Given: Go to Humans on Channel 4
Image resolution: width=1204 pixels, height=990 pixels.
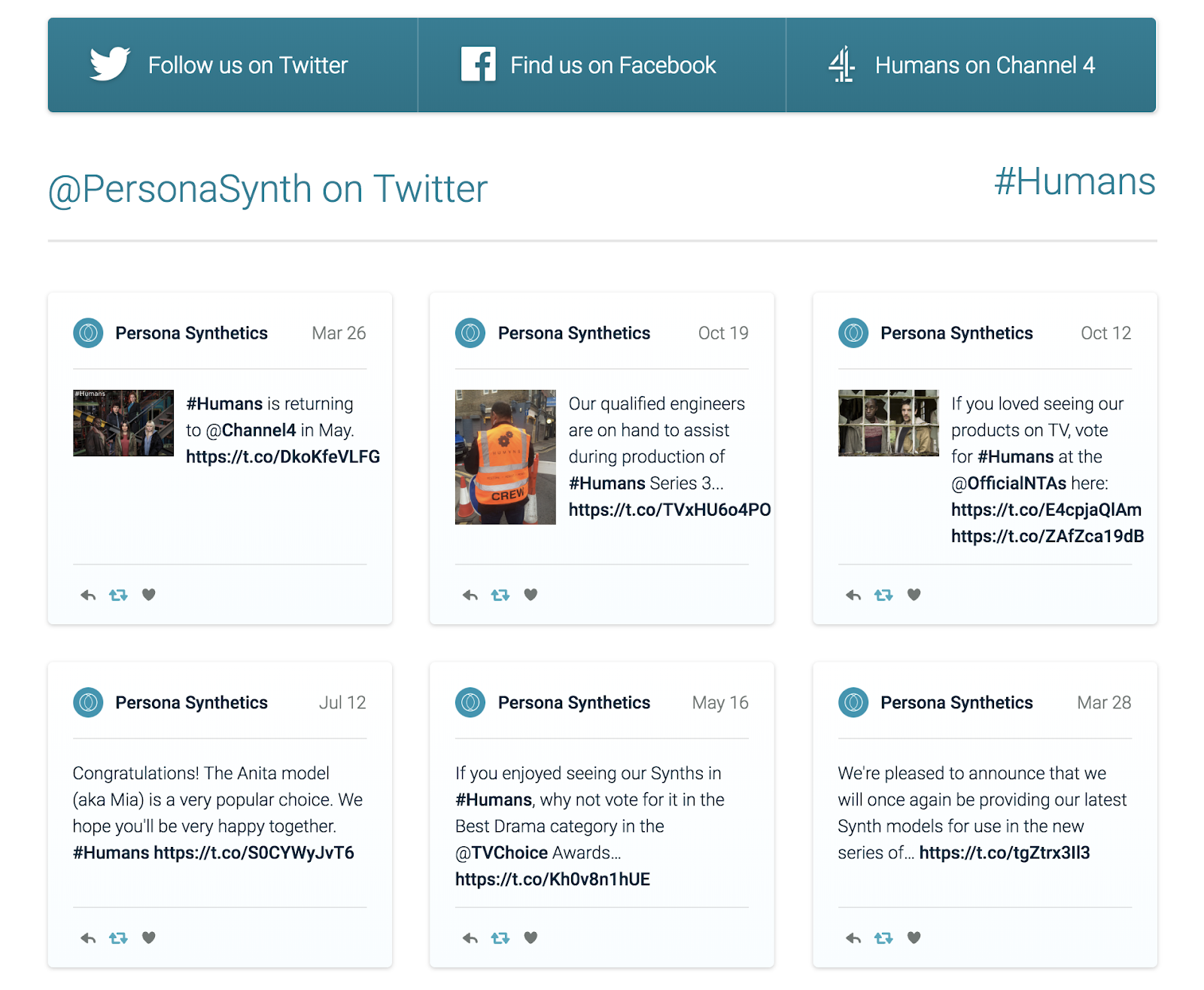Looking at the screenshot, I should 984,65.
